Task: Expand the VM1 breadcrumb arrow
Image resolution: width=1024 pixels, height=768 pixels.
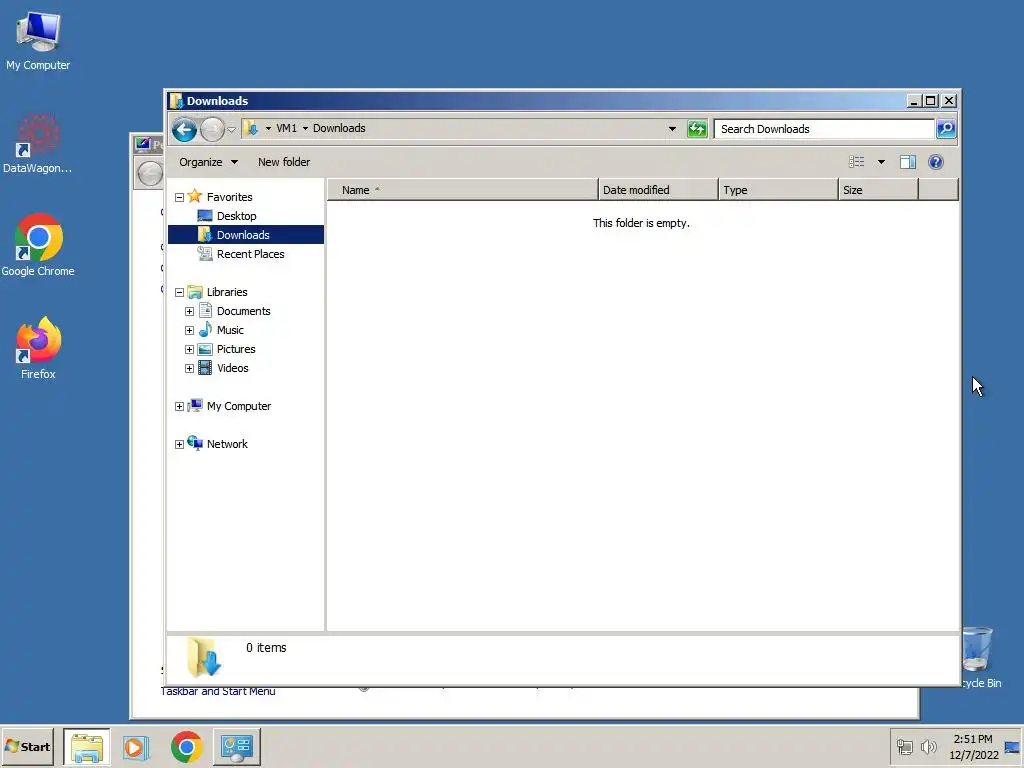Action: tap(268, 129)
